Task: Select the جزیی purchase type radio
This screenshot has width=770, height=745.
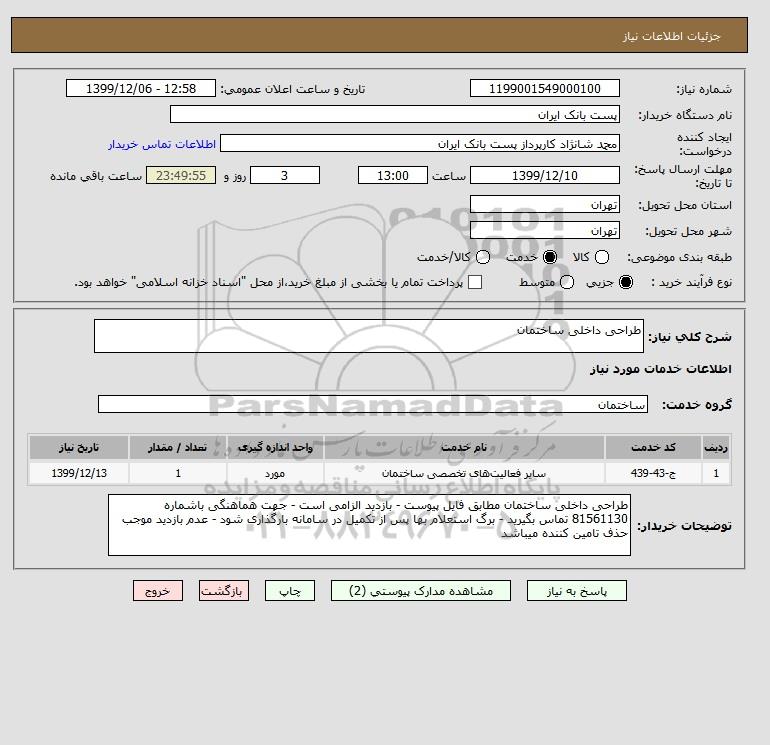Action: pyautogui.click(x=626, y=282)
